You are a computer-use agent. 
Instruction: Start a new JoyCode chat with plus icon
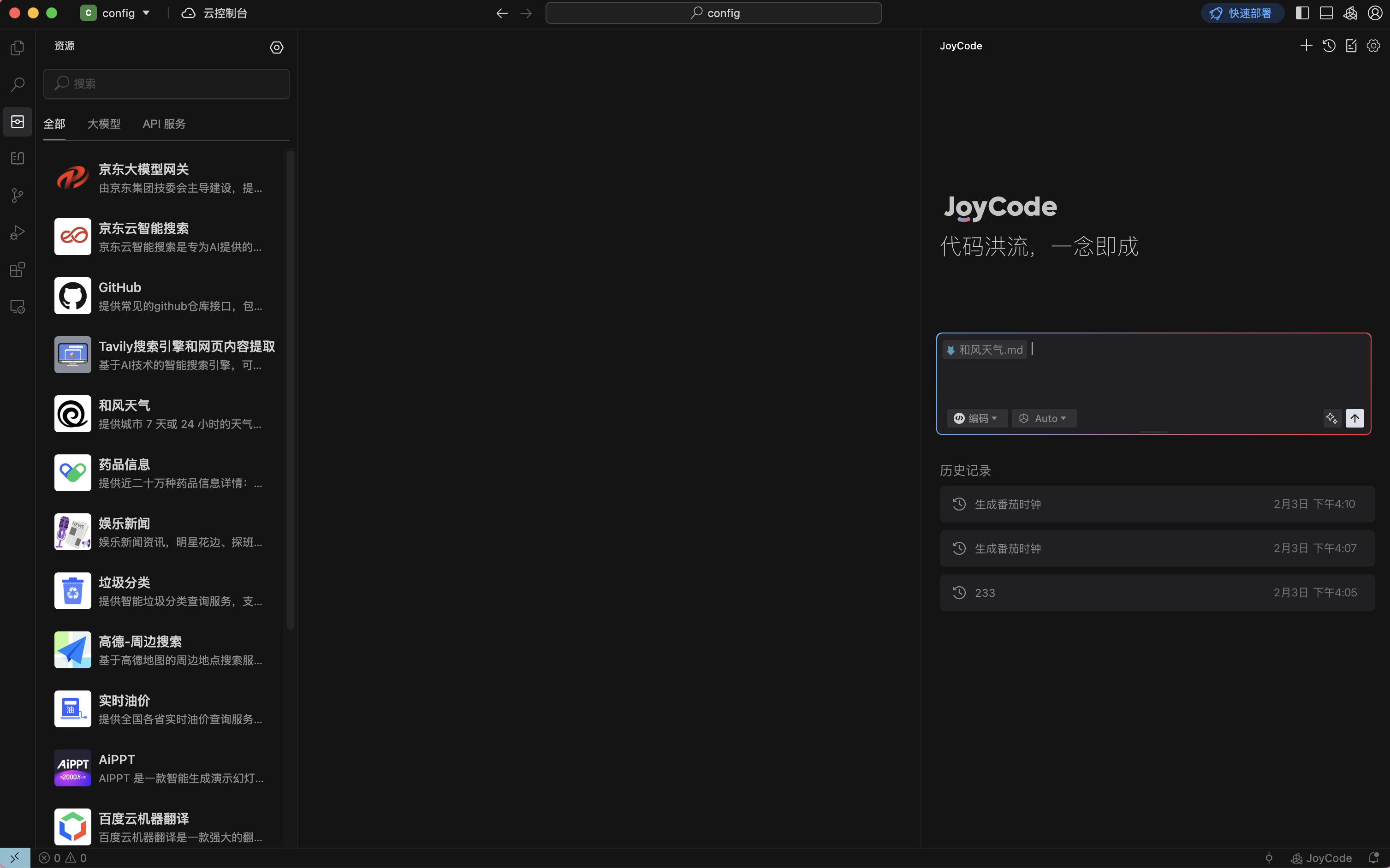[x=1306, y=46]
